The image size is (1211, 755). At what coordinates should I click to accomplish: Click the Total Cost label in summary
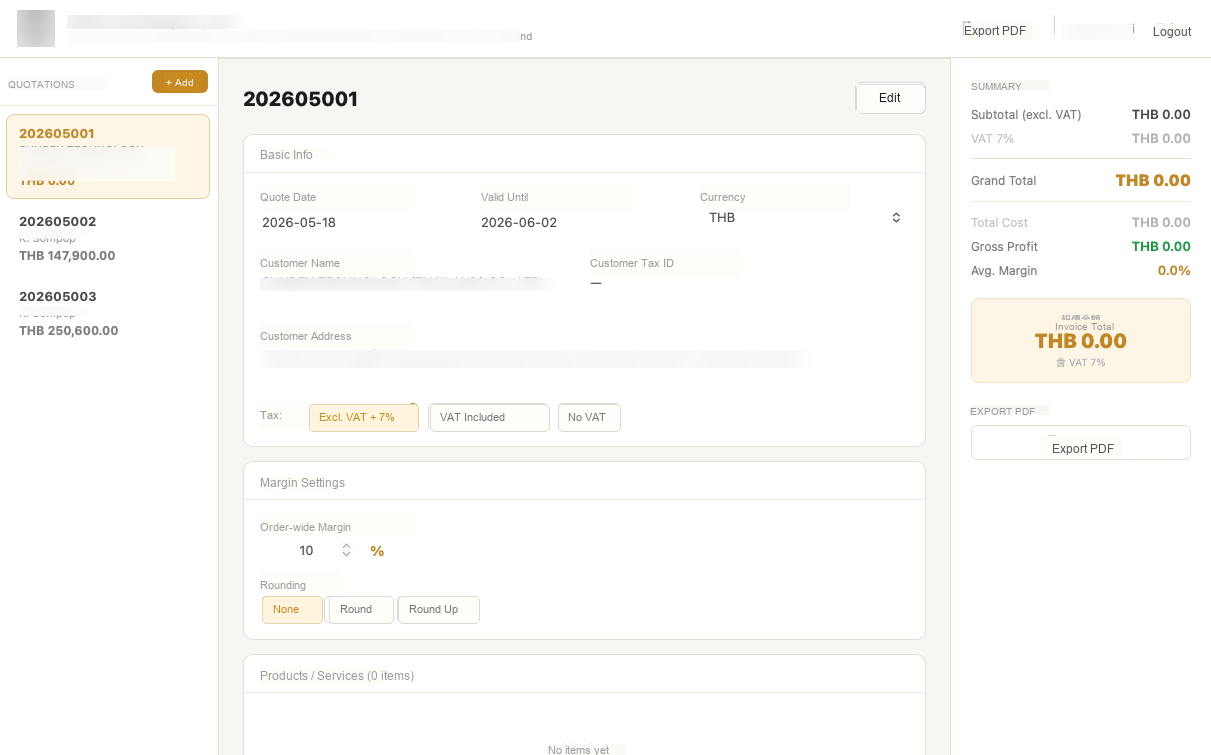tap(999, 223)
